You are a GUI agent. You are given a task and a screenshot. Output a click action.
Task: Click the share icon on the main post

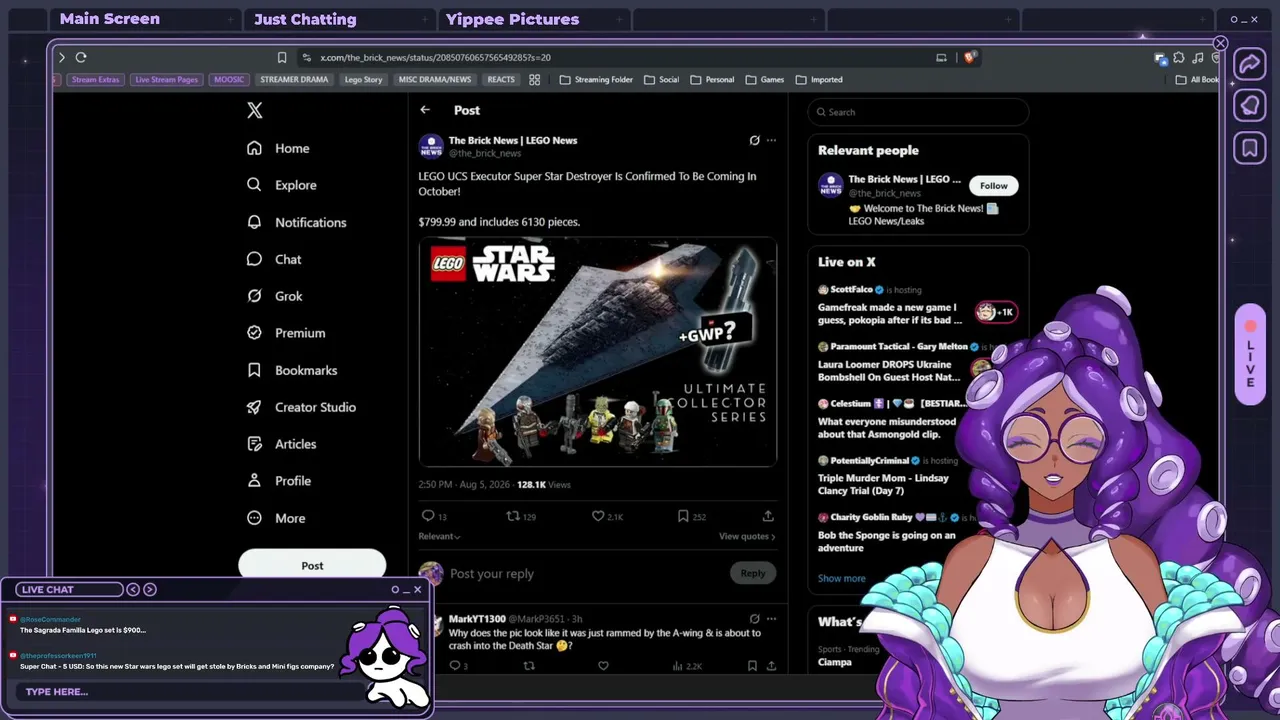[x=768, y=516]
